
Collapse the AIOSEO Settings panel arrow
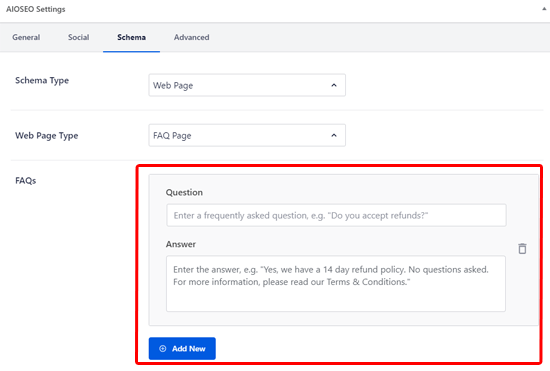(x=544, y=9)
